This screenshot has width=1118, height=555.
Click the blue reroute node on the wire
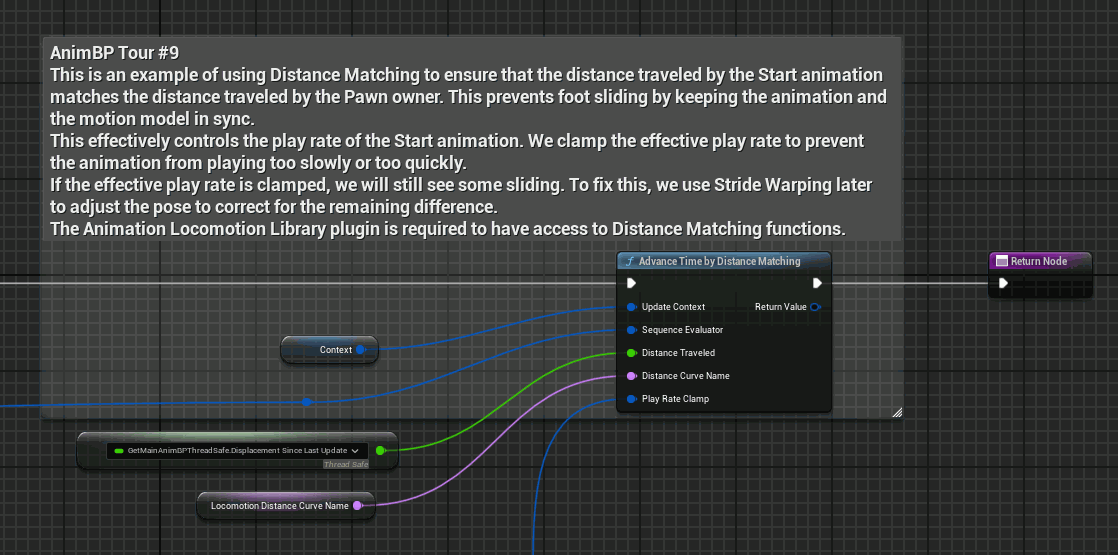pos(307,402)
